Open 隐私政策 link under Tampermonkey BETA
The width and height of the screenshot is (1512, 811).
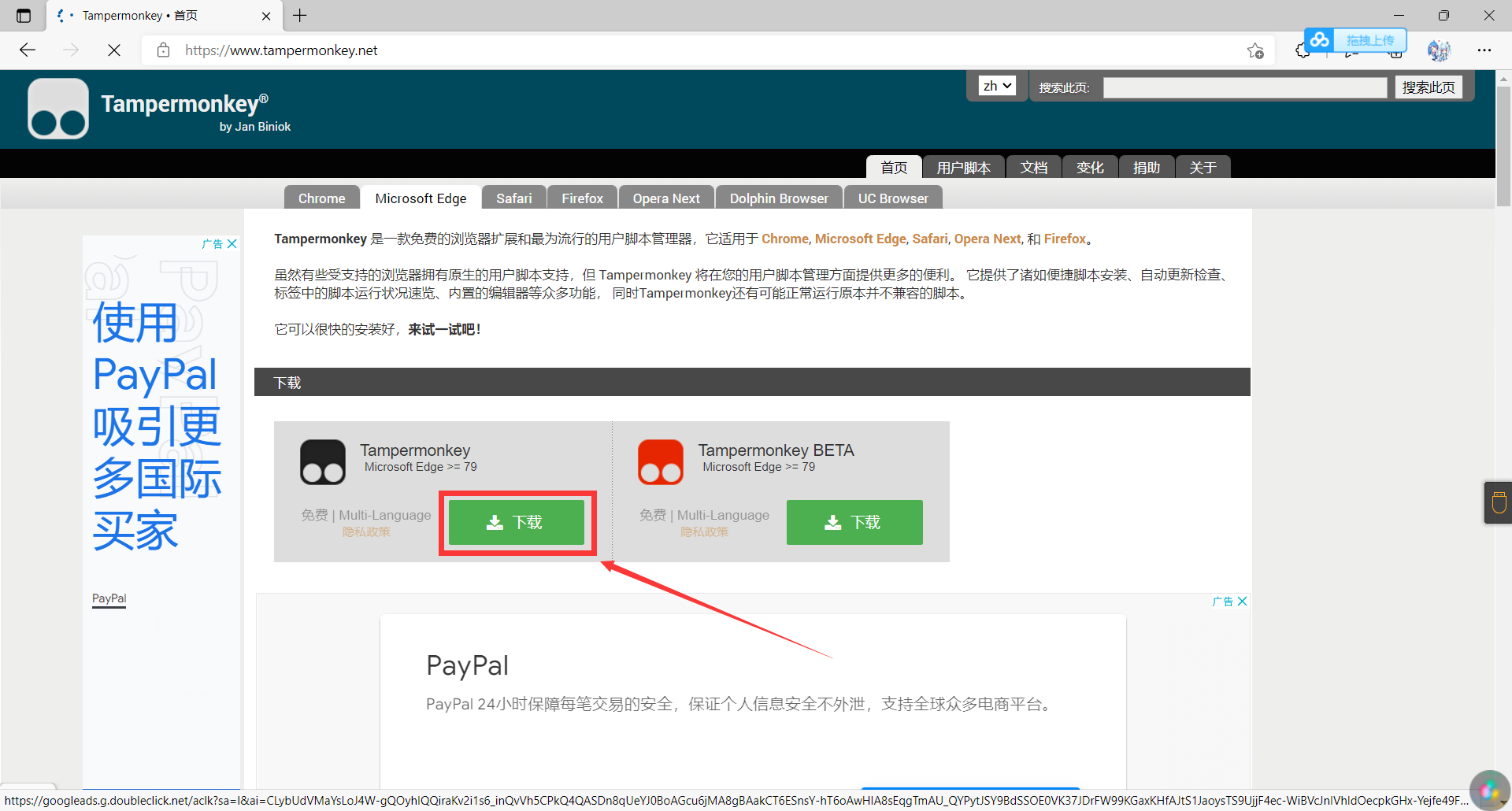pyautogui.click(x=705, y=532)
